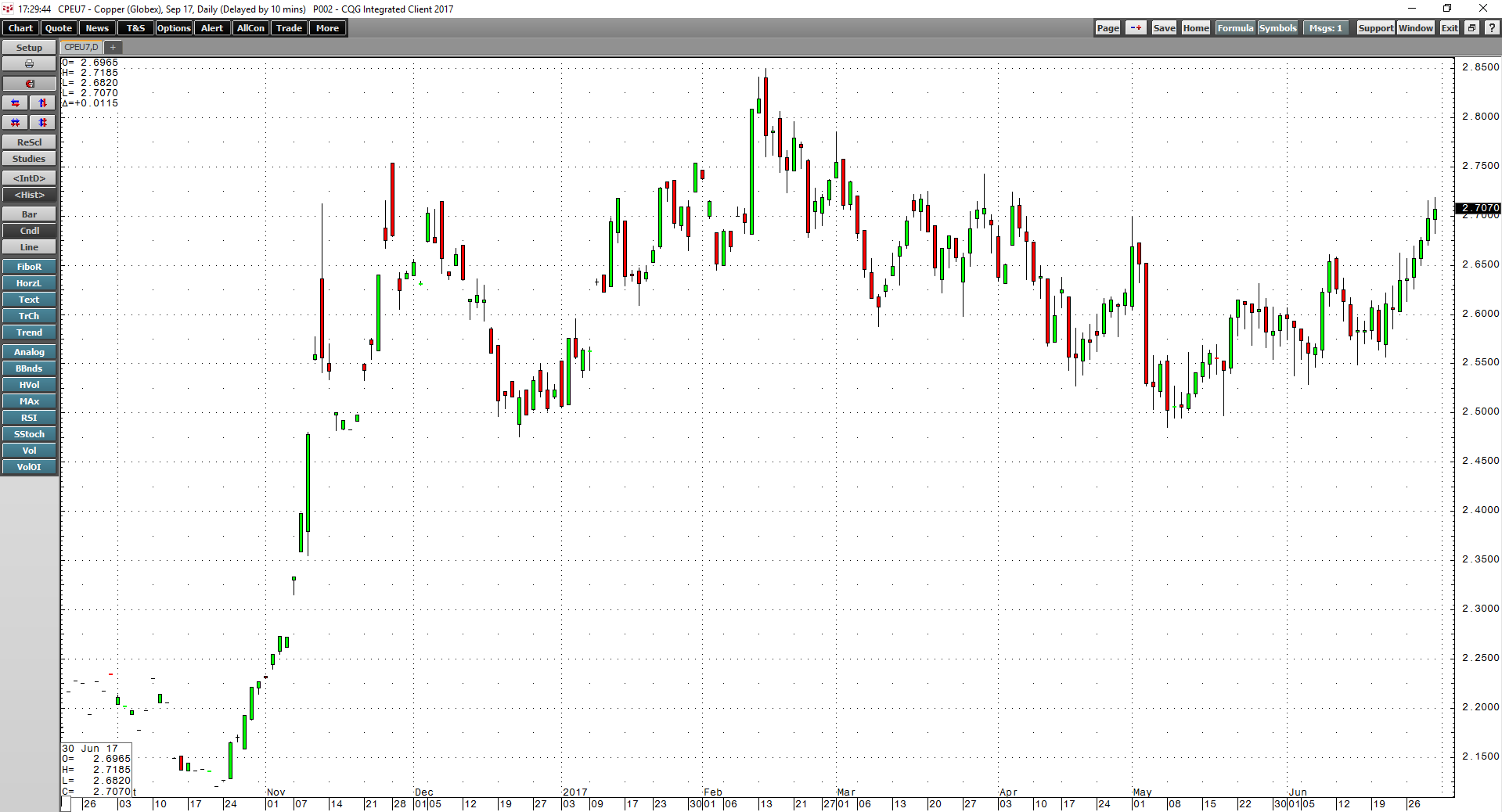
Task: Open help via question mark icon
Action: pos(1492,28)
